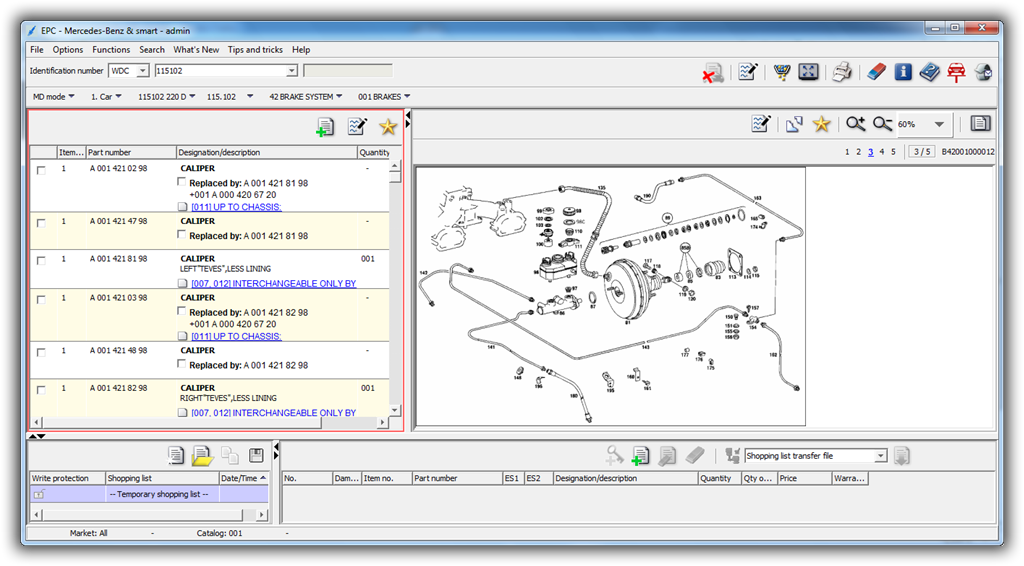The height and width of the screenshot is (566, 1024).
Task: Tick checkbox for part A 001 421 03 98
Action: pyautogui.click(x=41, y=300)
